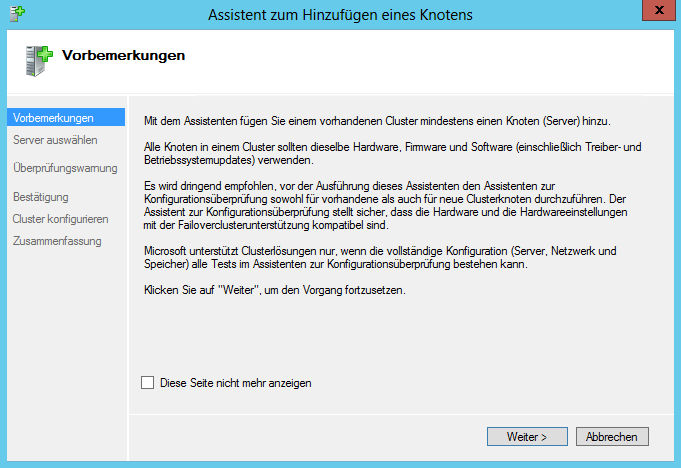The width and height of the screenshot is (681, 468).
Task: Click the paragraph starting Es wird dringend empfohlen
Action: [x=386, y=205]
